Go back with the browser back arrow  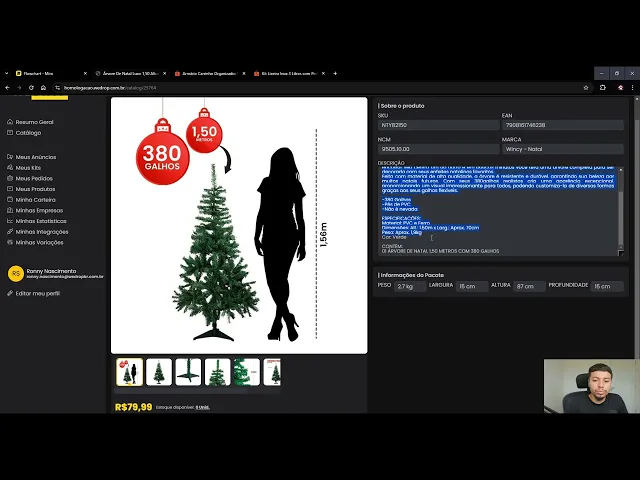(x=7, y=87)
